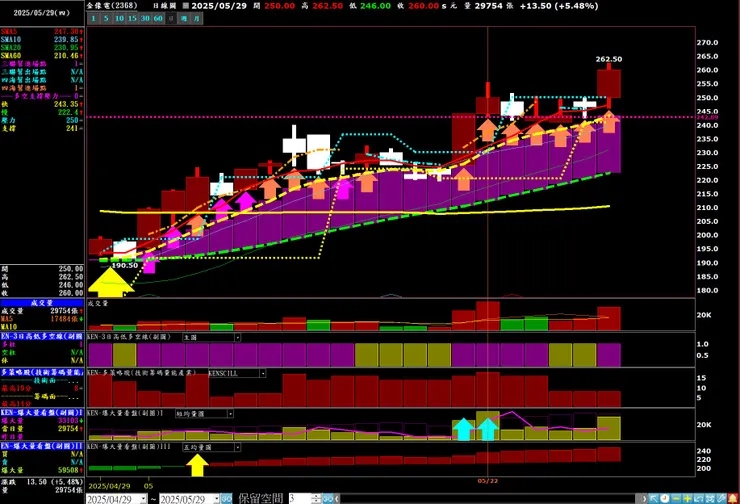This screenshot has height=504, width=740.
Task: Switch to the 1-minute chart
Action: 93,18
